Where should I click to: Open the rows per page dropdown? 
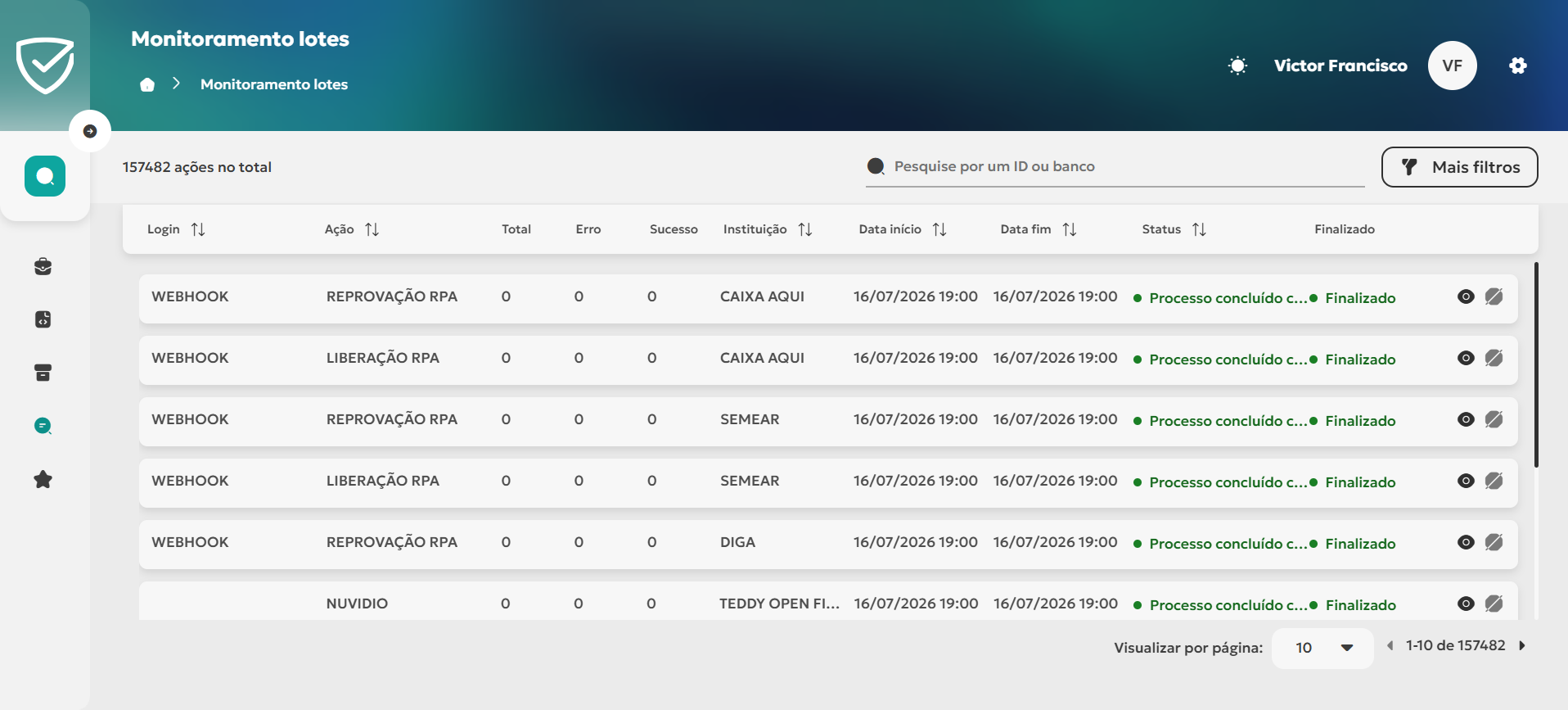tap(1322, 648)
